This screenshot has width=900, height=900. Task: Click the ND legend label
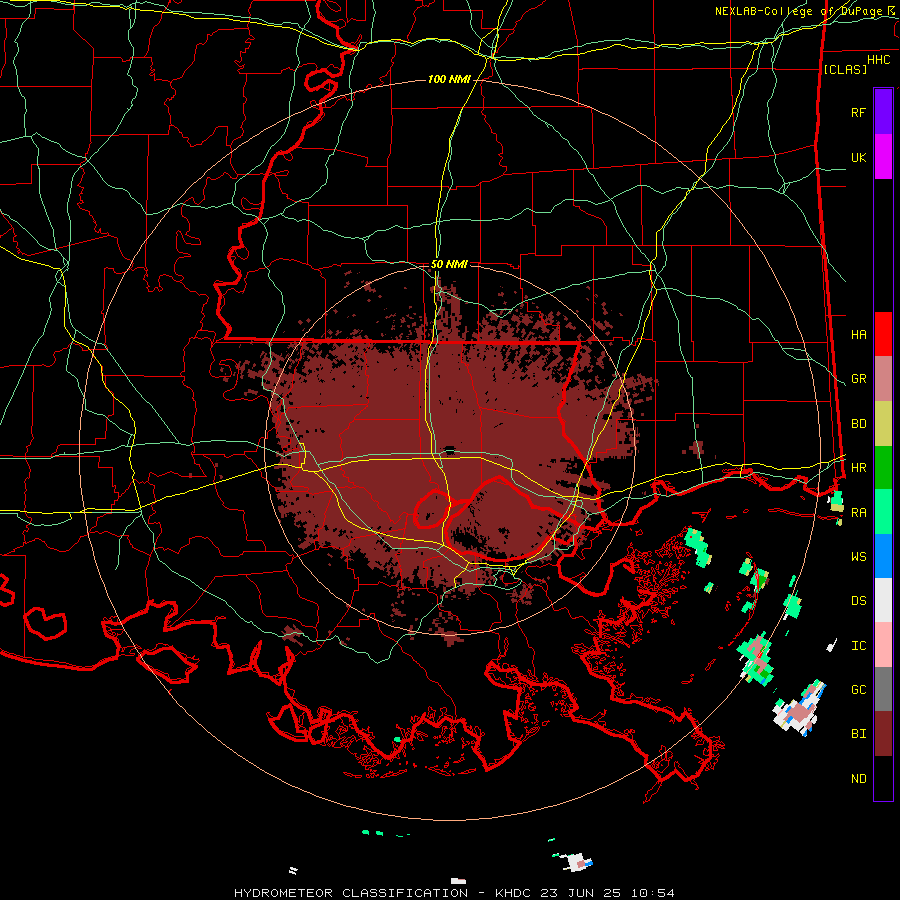pyautogui.click(x=858, y=779)
